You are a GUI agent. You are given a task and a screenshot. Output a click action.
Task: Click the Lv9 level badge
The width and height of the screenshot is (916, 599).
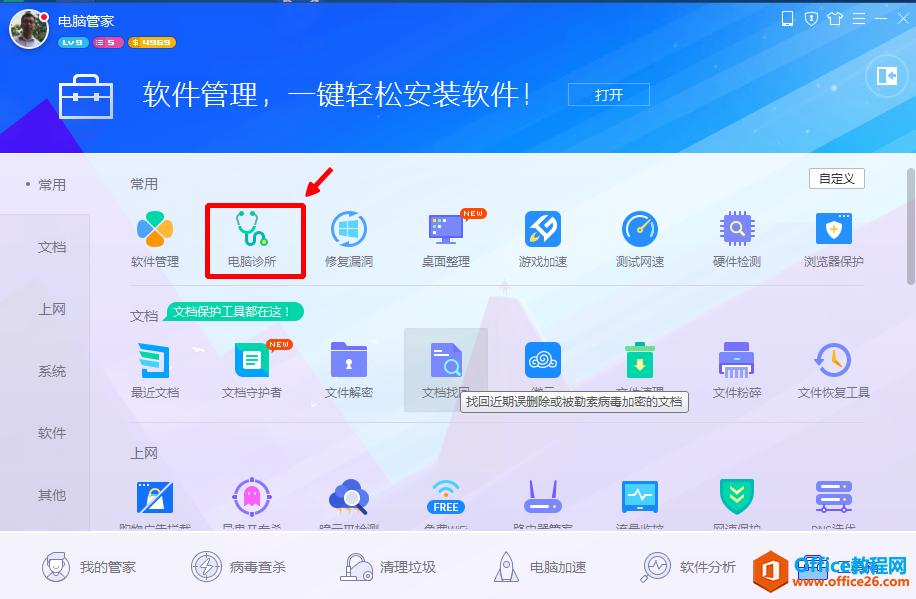[x=73, y=43]
